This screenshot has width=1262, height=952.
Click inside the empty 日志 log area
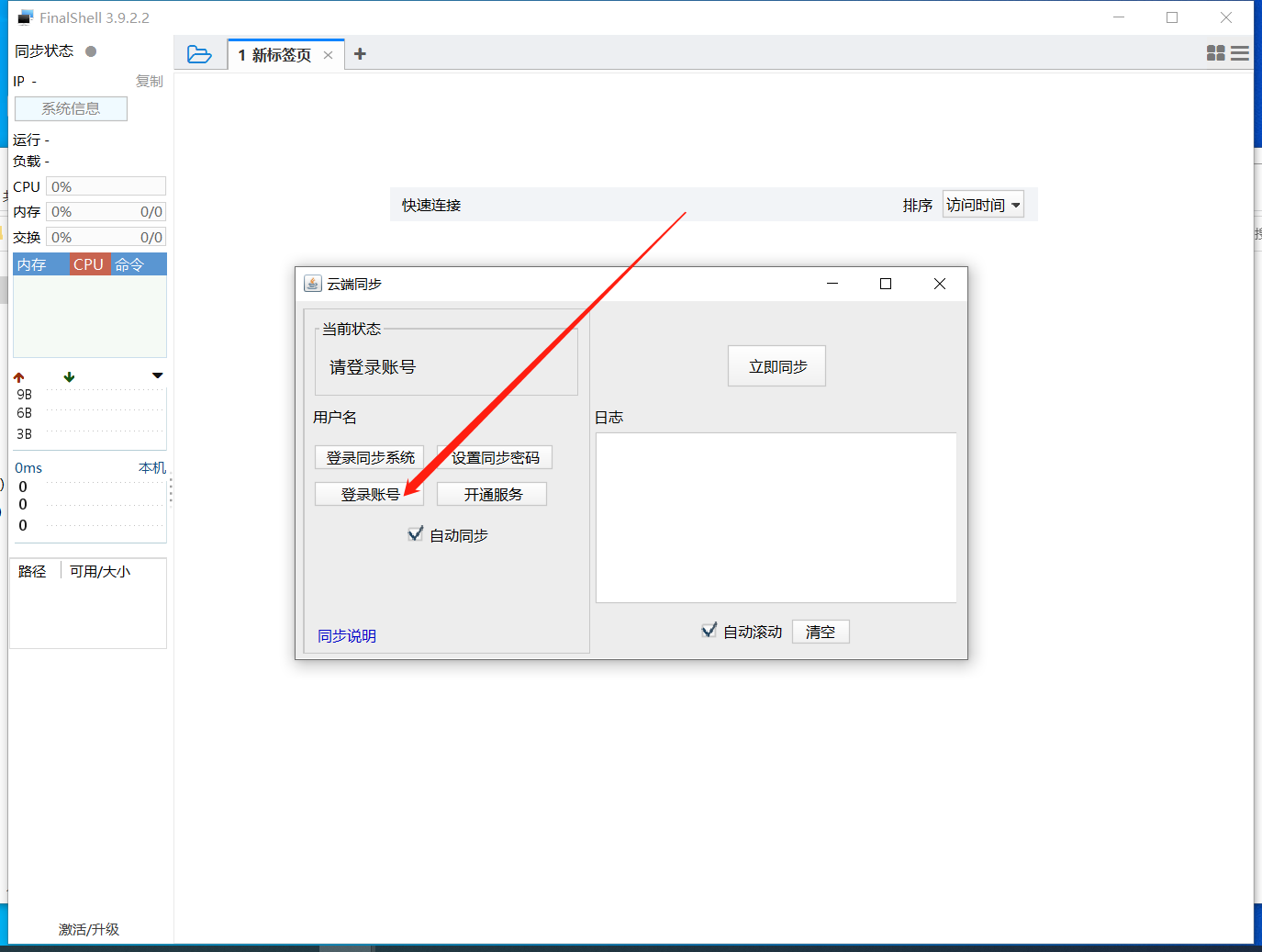click(776, 517)
